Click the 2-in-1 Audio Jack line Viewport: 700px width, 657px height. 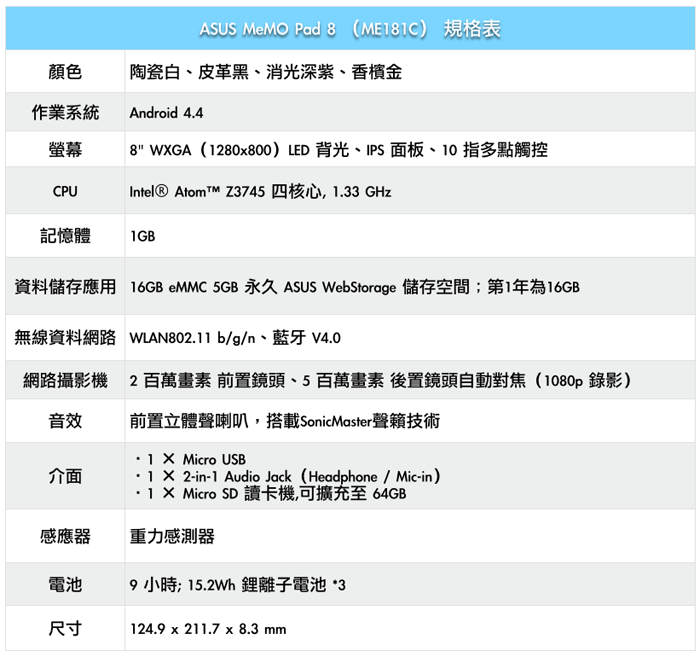coord(288,476)
